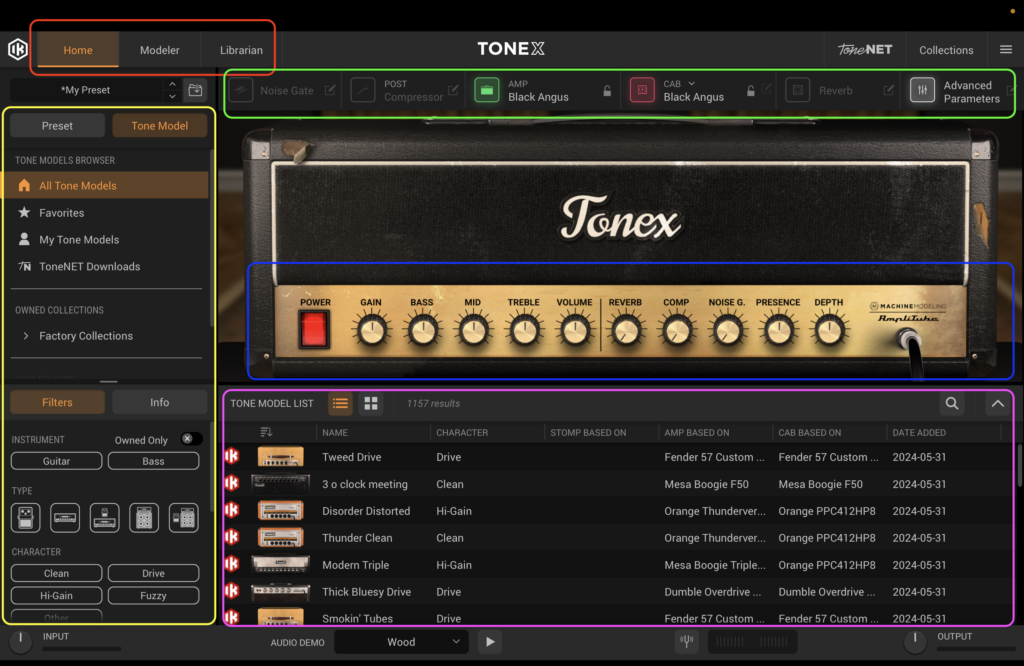
Task: Open the Audio Demo Wood dropdown
Action: (x=401, y=642)
